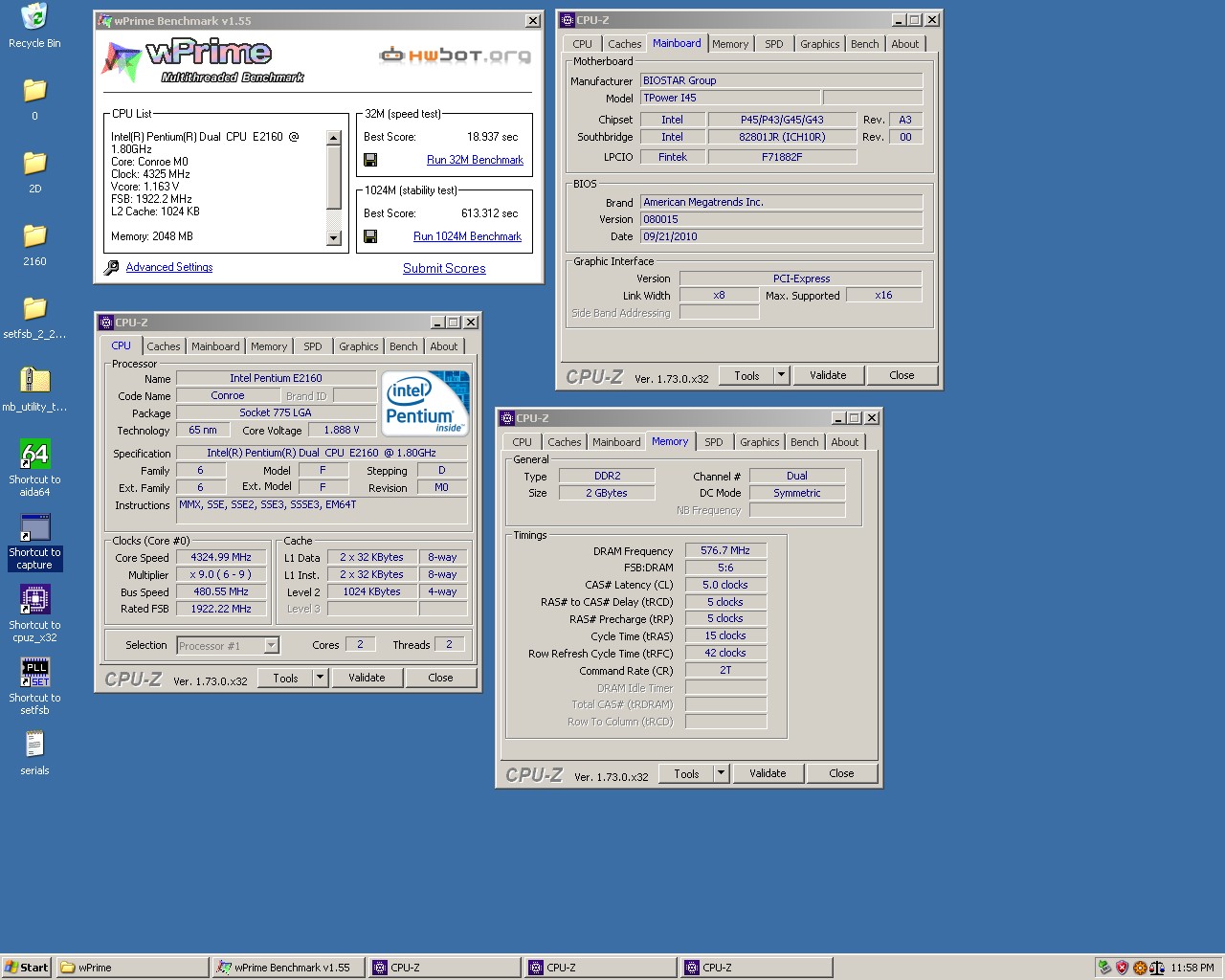Image resolution: width=1225 pixels, height=980 pixels.
Task: Click the Intel Pentium inside logo
Action: 426,403
